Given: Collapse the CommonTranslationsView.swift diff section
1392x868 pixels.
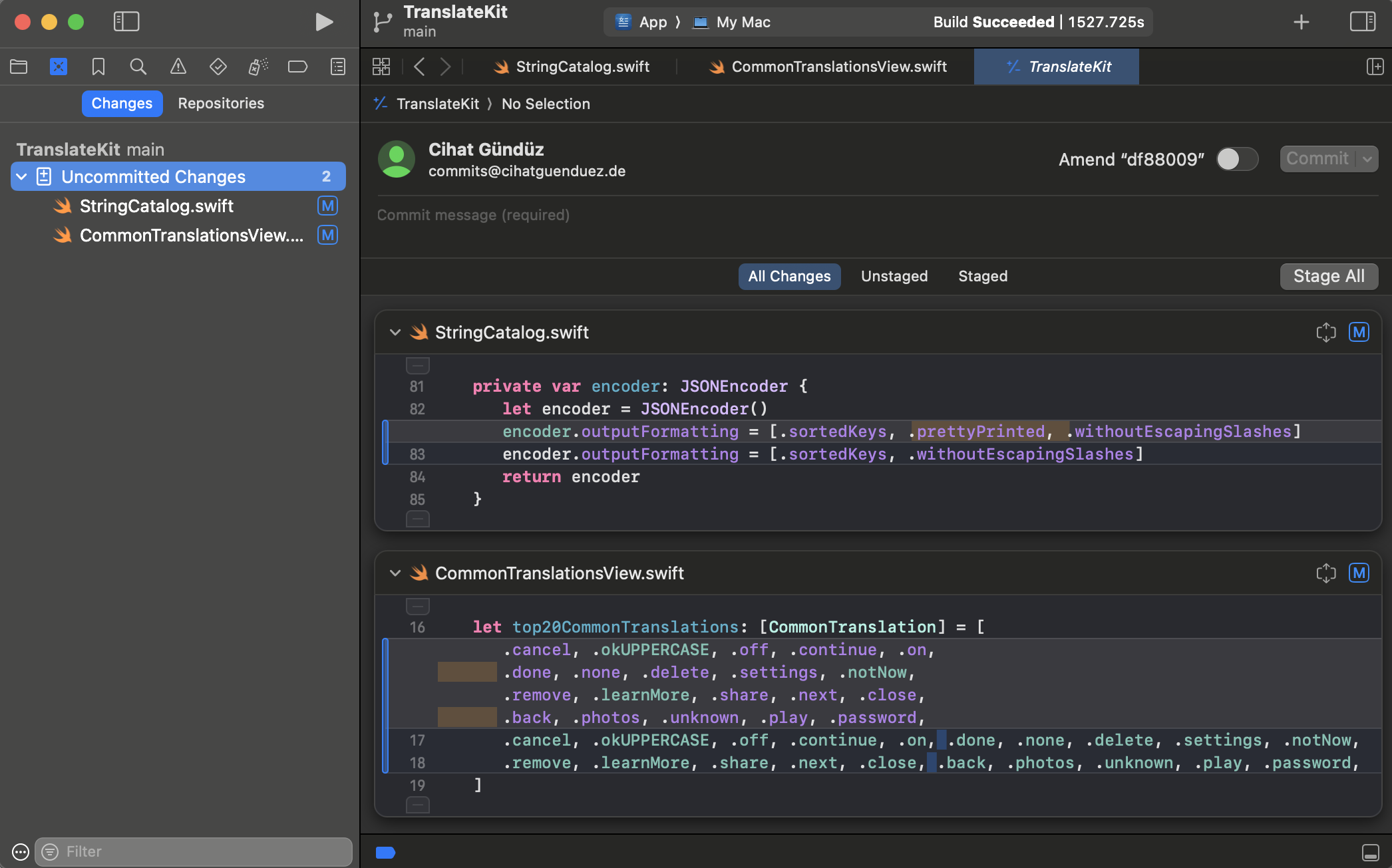Looking at the screenshot, I should [395, 573].
